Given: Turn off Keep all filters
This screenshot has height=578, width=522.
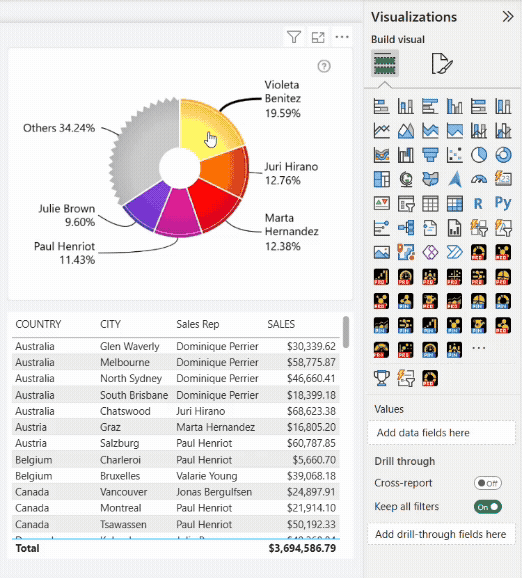Looking at the screenshot, I should click(487, 507).
